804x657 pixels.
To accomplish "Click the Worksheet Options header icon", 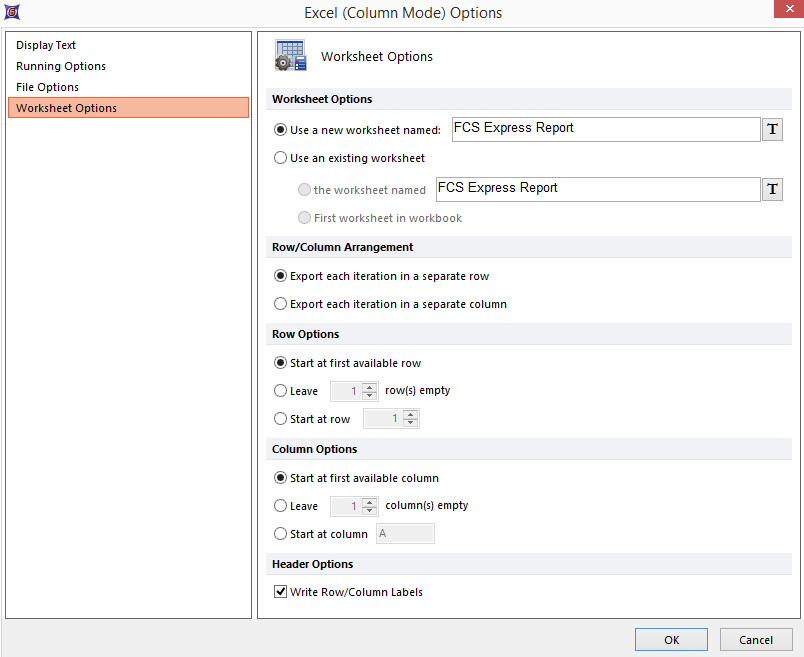I will click(290, 56).
